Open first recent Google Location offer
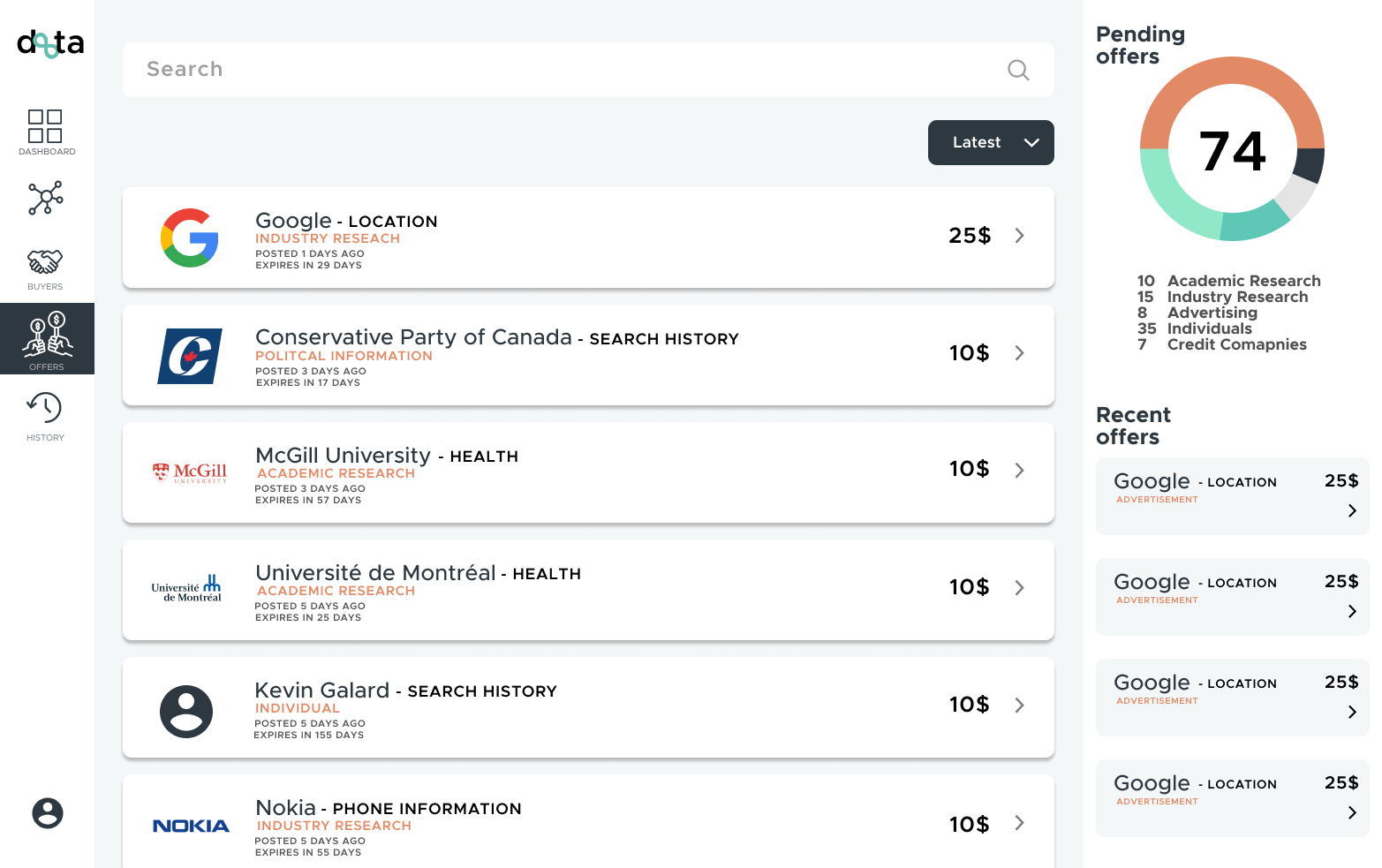Screen dimensions: 1382x868 [x=1232, y=496]
